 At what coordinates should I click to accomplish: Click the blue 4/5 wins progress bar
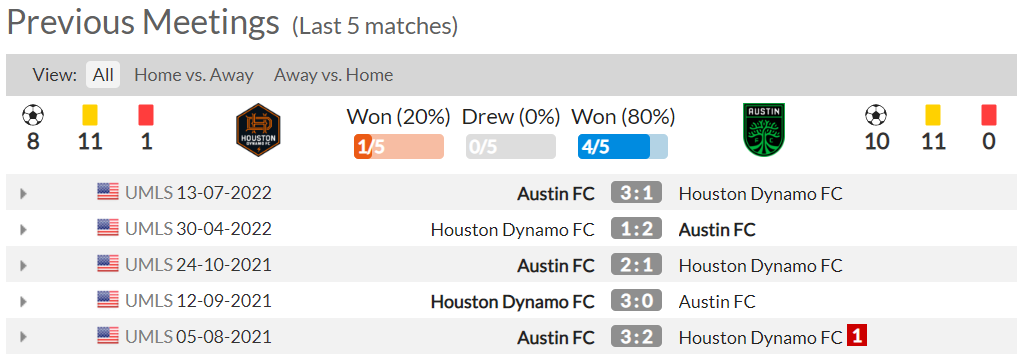click(x=622, y=147)
